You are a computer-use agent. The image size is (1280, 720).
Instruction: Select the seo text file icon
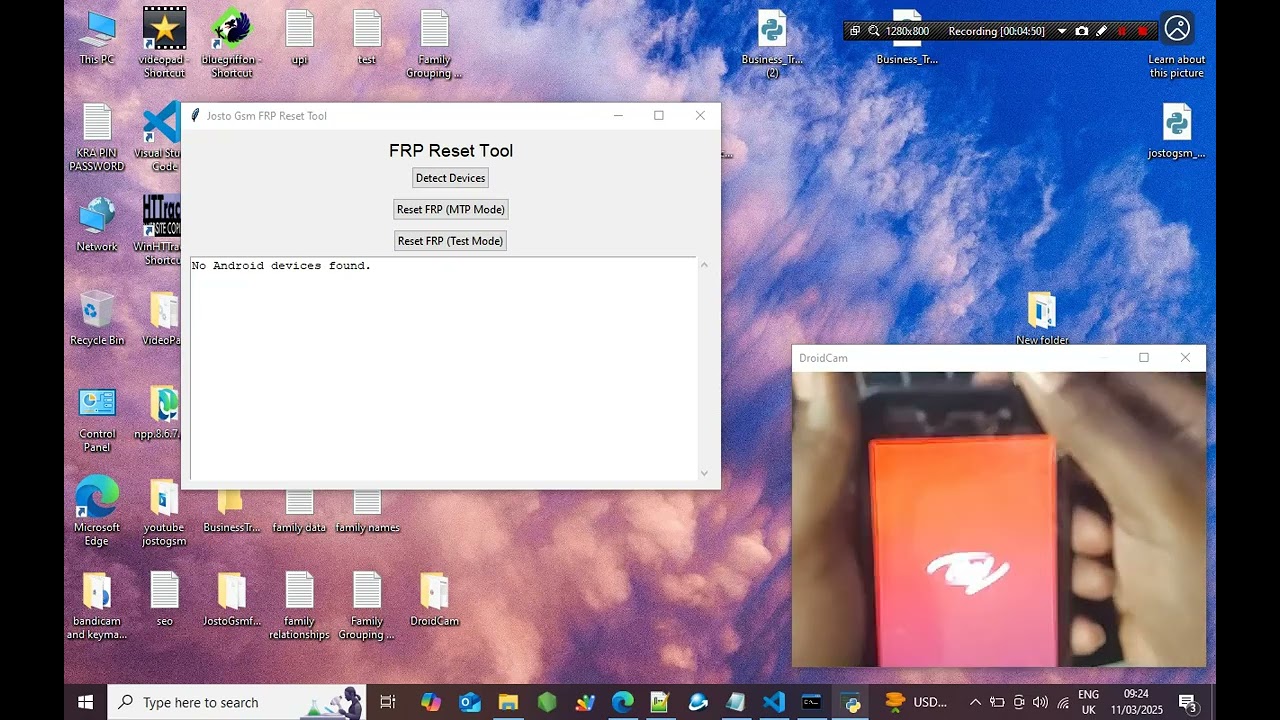click(x=164, y=598)
